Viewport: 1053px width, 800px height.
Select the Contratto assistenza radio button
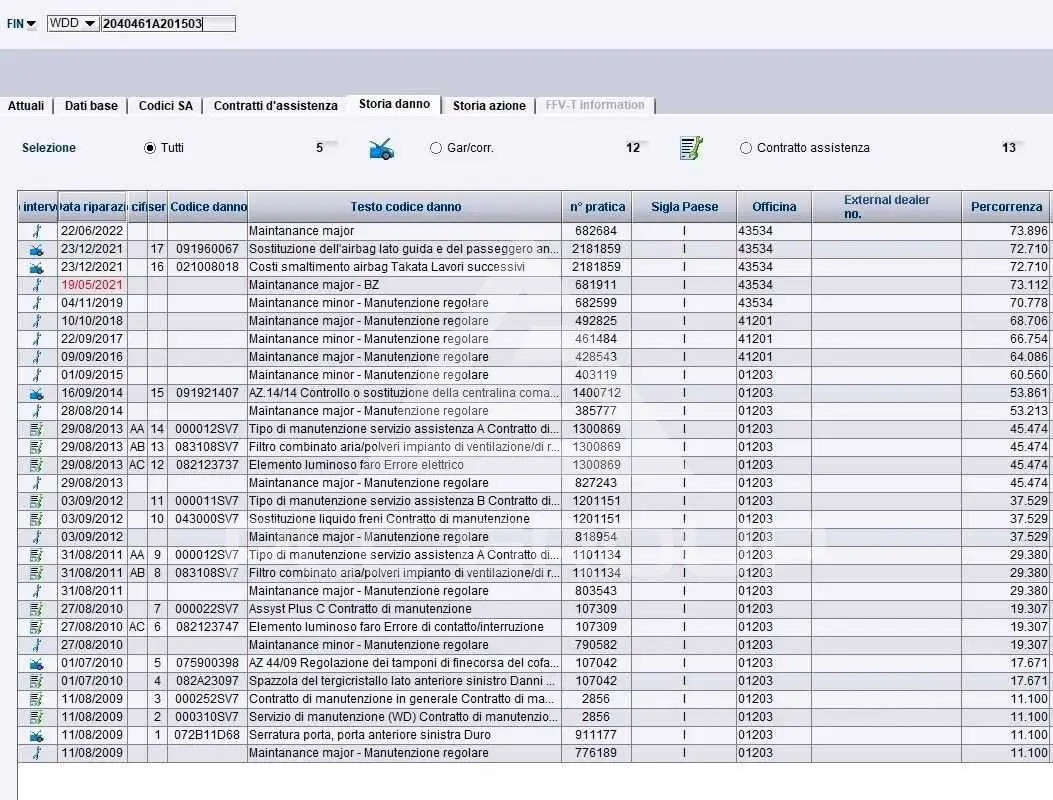(x=745, y=148)
